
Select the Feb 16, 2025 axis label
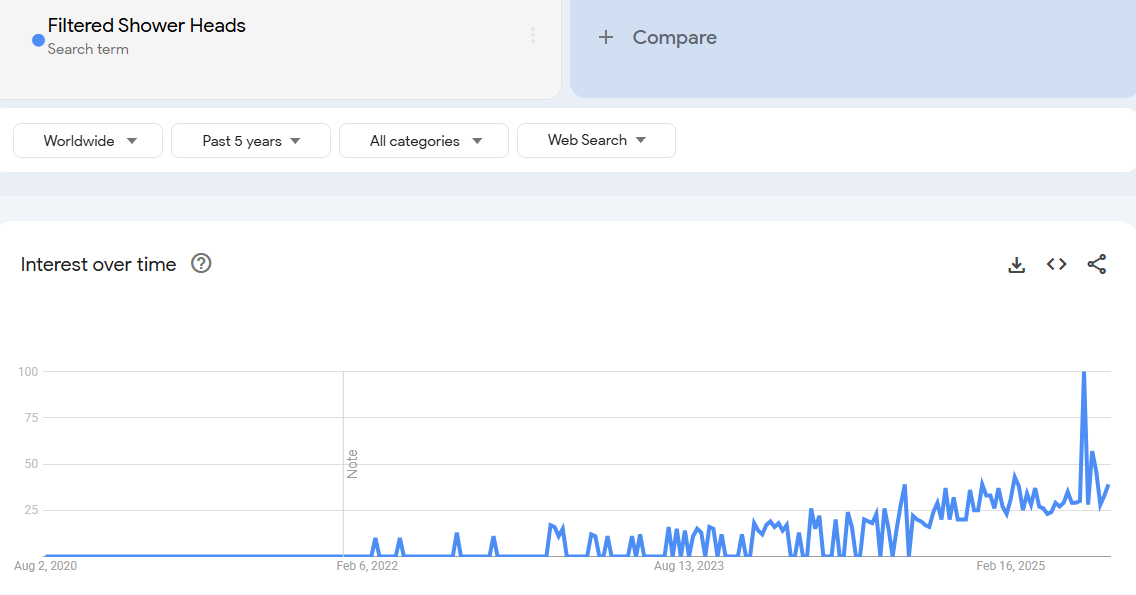click(x=1010, y=566)
